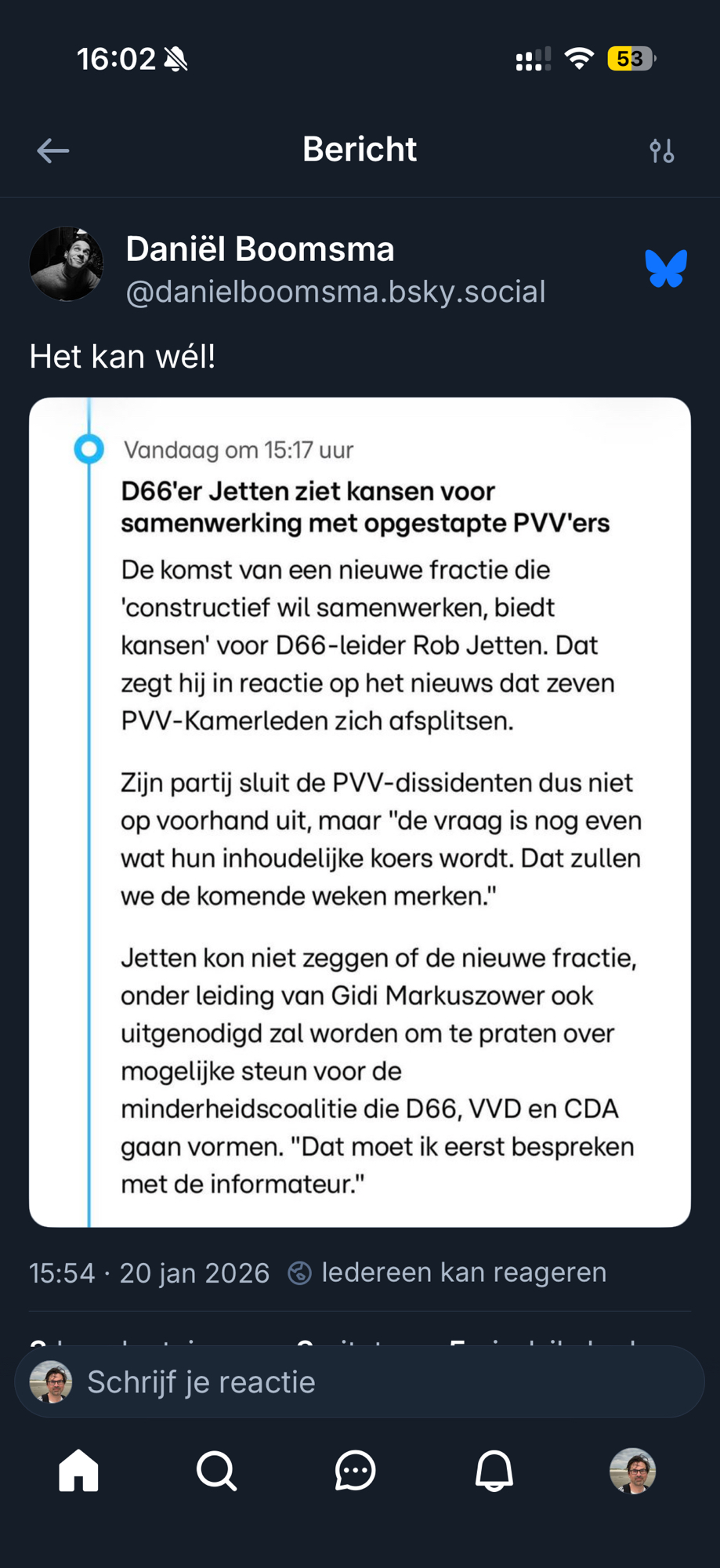Open the Chat messages icon
Screen dimensions: 720x1568
click(x=355, y=1471)
